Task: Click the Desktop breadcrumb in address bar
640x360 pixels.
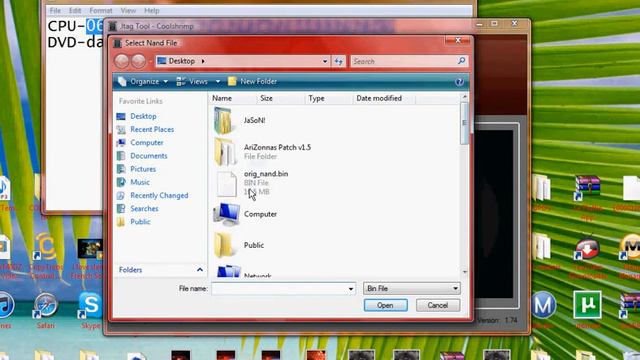Action: [182, 61]
